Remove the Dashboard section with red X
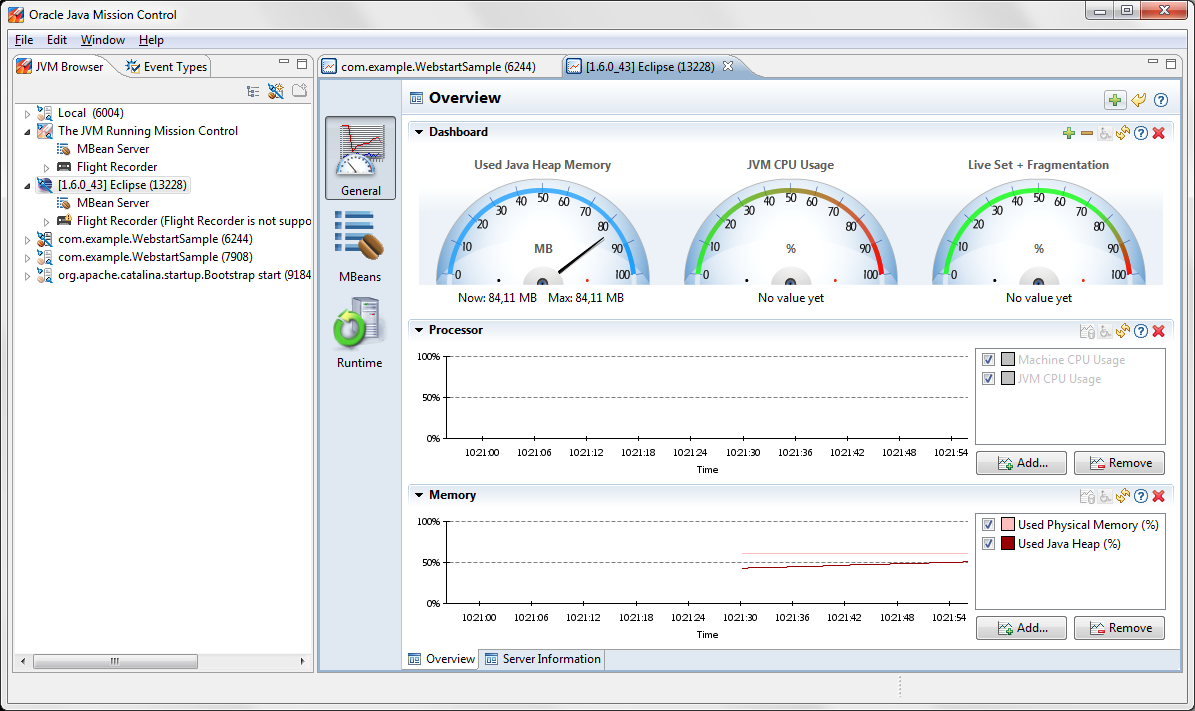 tap(1158, 133)
